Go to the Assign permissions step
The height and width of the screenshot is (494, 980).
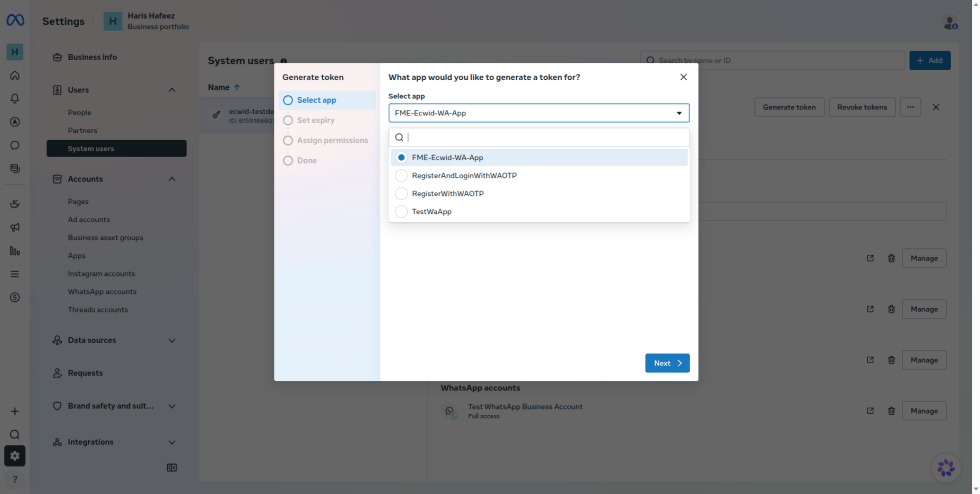(x=327, y=140)
